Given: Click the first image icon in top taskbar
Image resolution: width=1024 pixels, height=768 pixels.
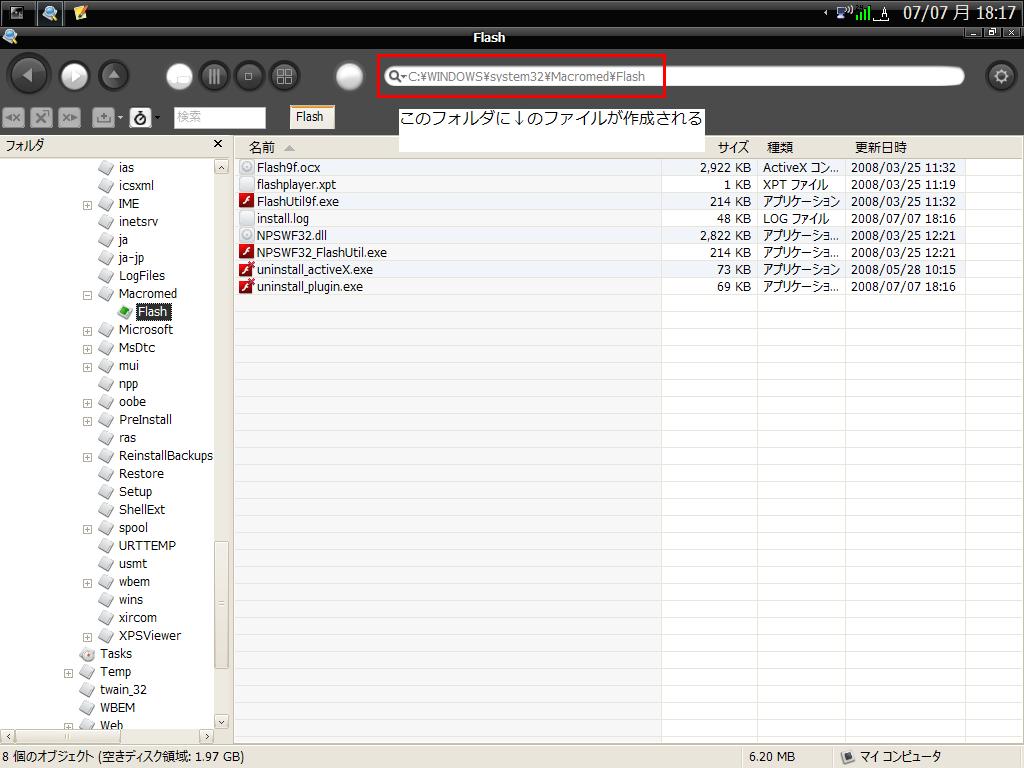Looking at the screenshot, I should pyautogui.click(x=17, y=12).
